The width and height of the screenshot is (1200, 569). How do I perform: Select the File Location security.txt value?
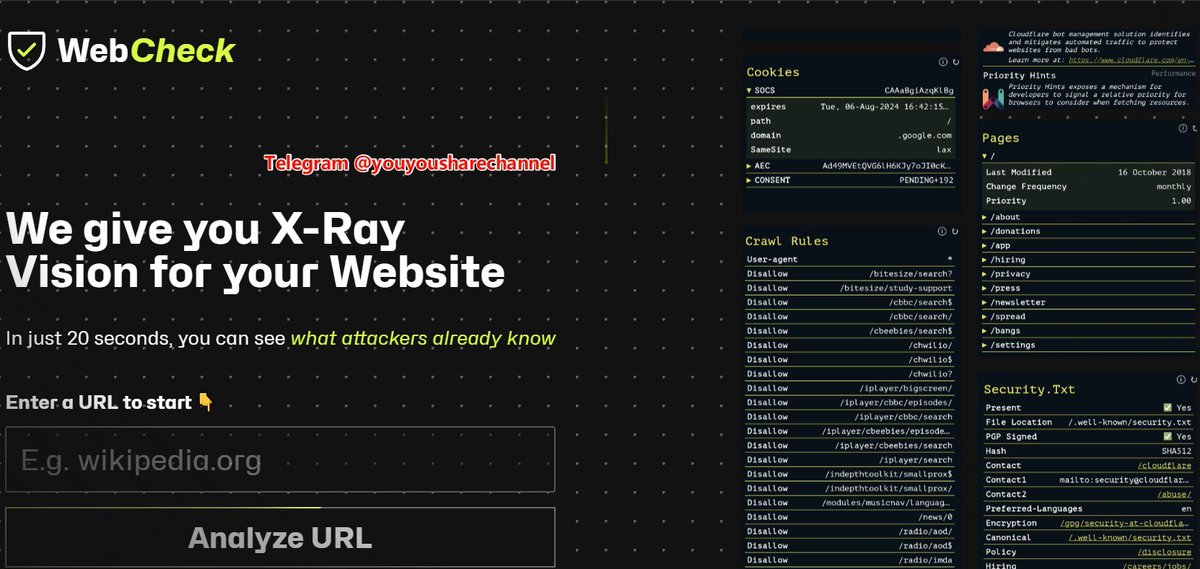click(x=1130, y=422)
